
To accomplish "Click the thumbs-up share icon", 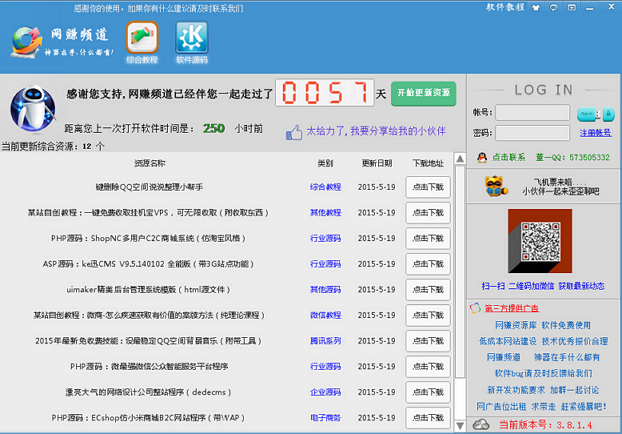I will (294, 133).
